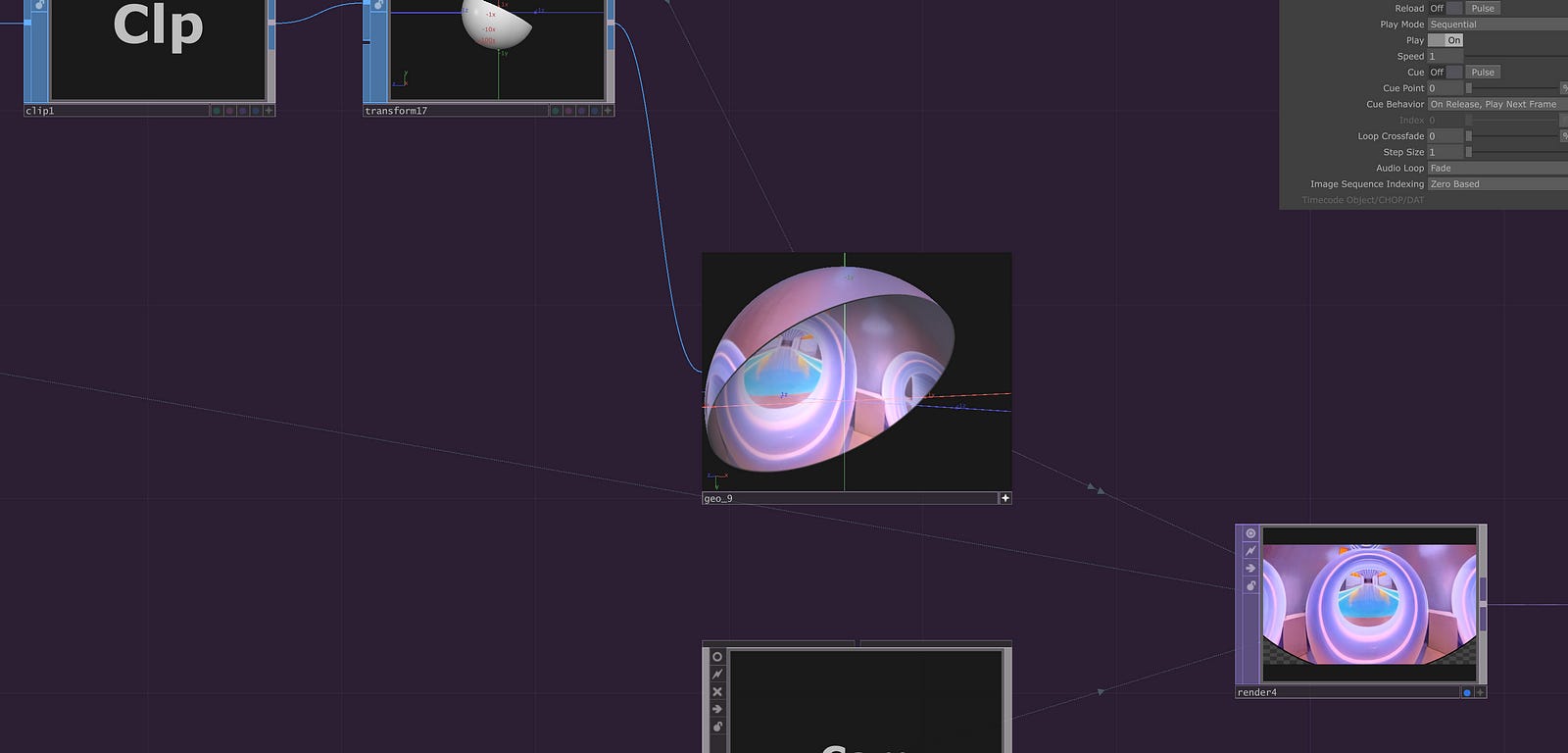Toggle the arrow flag on bottom node

[x=717, y=709]
